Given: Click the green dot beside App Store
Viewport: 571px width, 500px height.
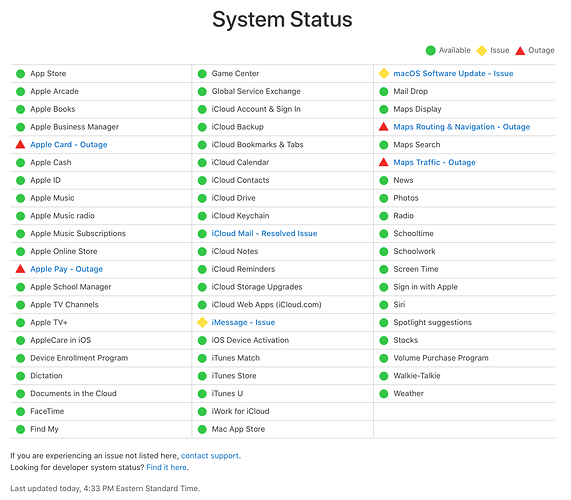Looking at the screenshot, I should point(20,74).
